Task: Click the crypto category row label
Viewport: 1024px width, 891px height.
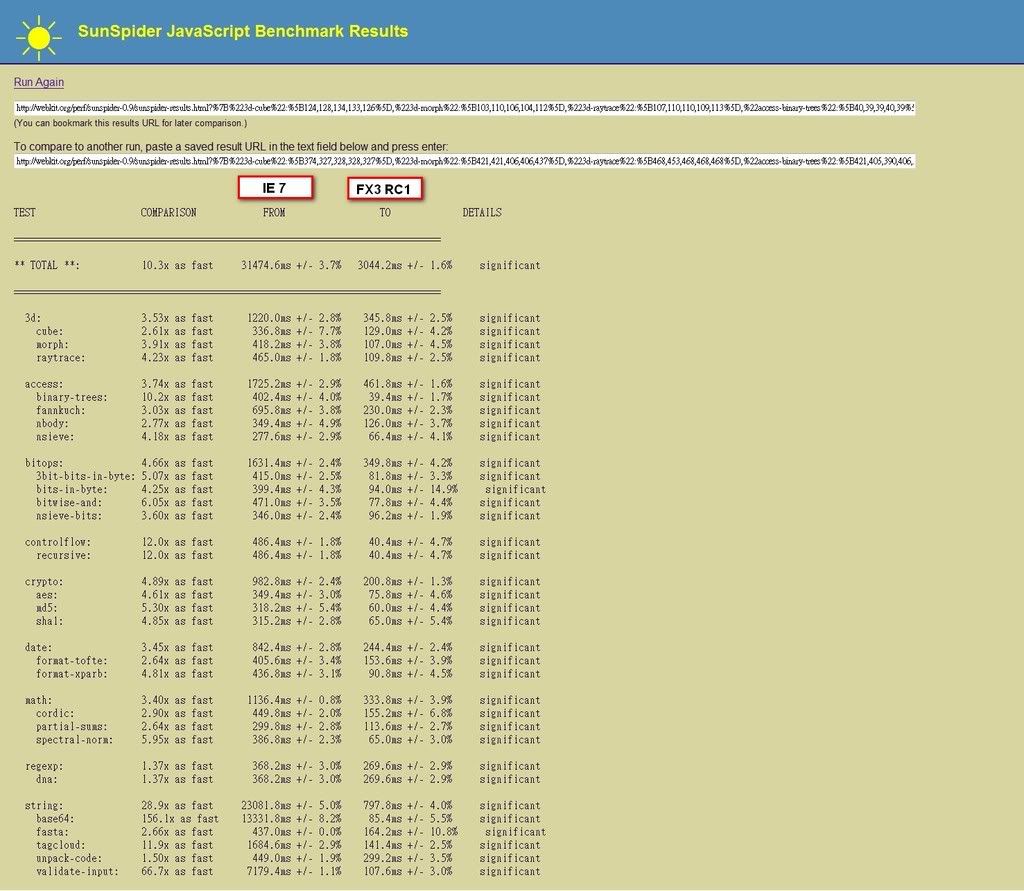Action: 45,582
